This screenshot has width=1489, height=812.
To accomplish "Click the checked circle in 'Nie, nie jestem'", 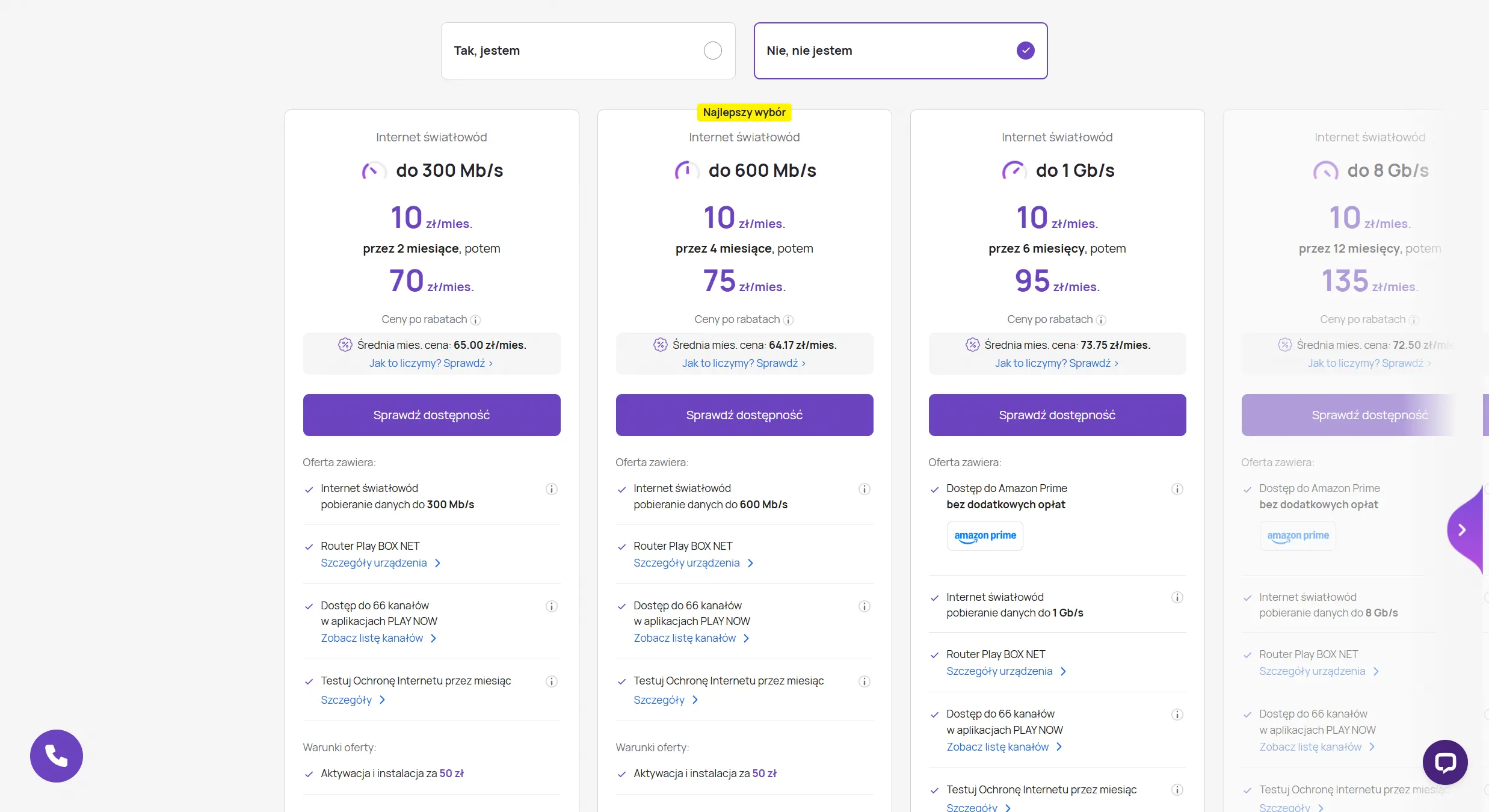I will coord(1025,51).
